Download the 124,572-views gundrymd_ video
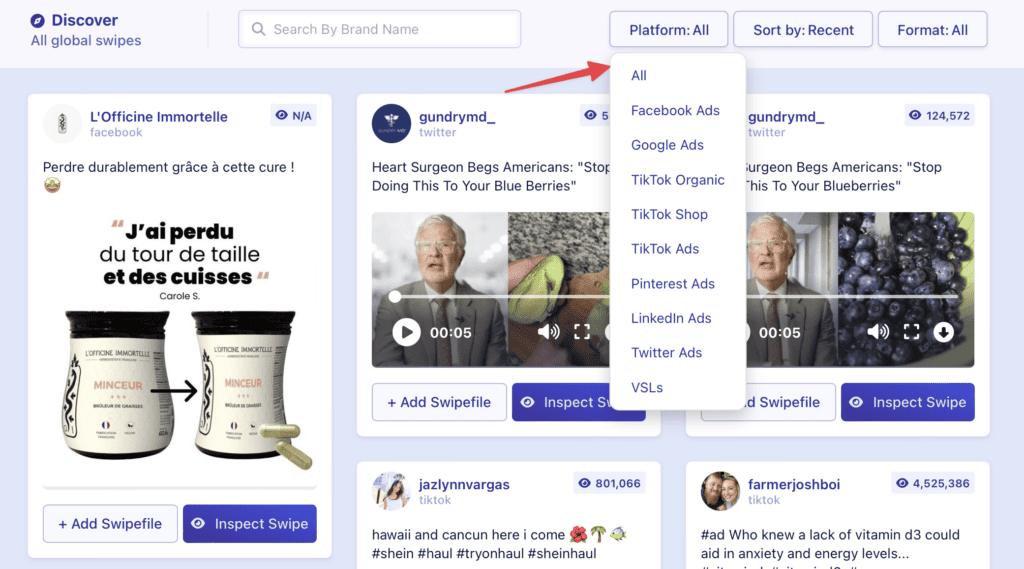This screenshot has width=1024, height=569. point(943,332)
